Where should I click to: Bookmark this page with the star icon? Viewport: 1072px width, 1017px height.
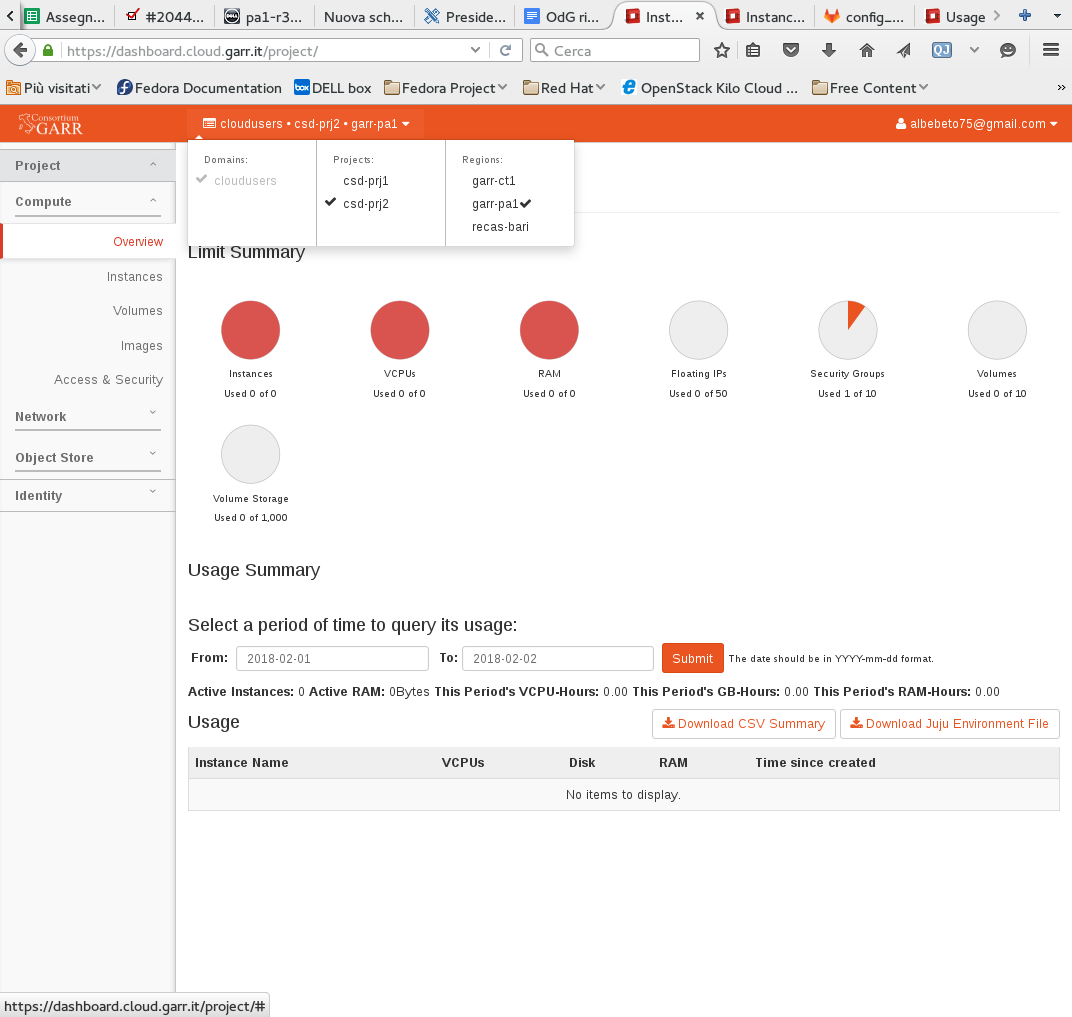721,50
